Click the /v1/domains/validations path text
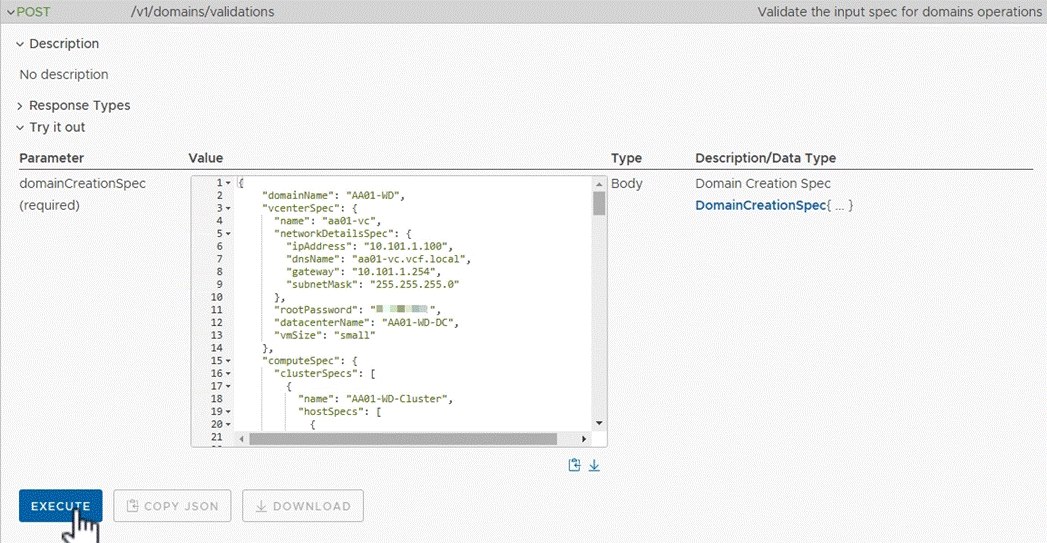 202,12
